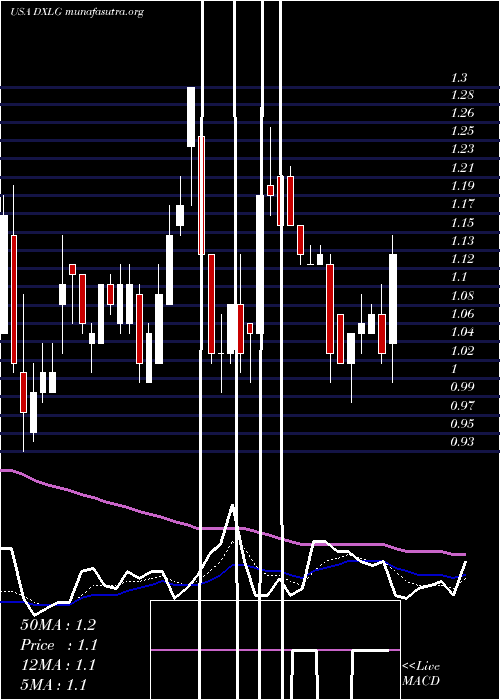500x700 pixels.
Task: Click the tallest white candlestick near 1.28
Action: click(191, 117)
